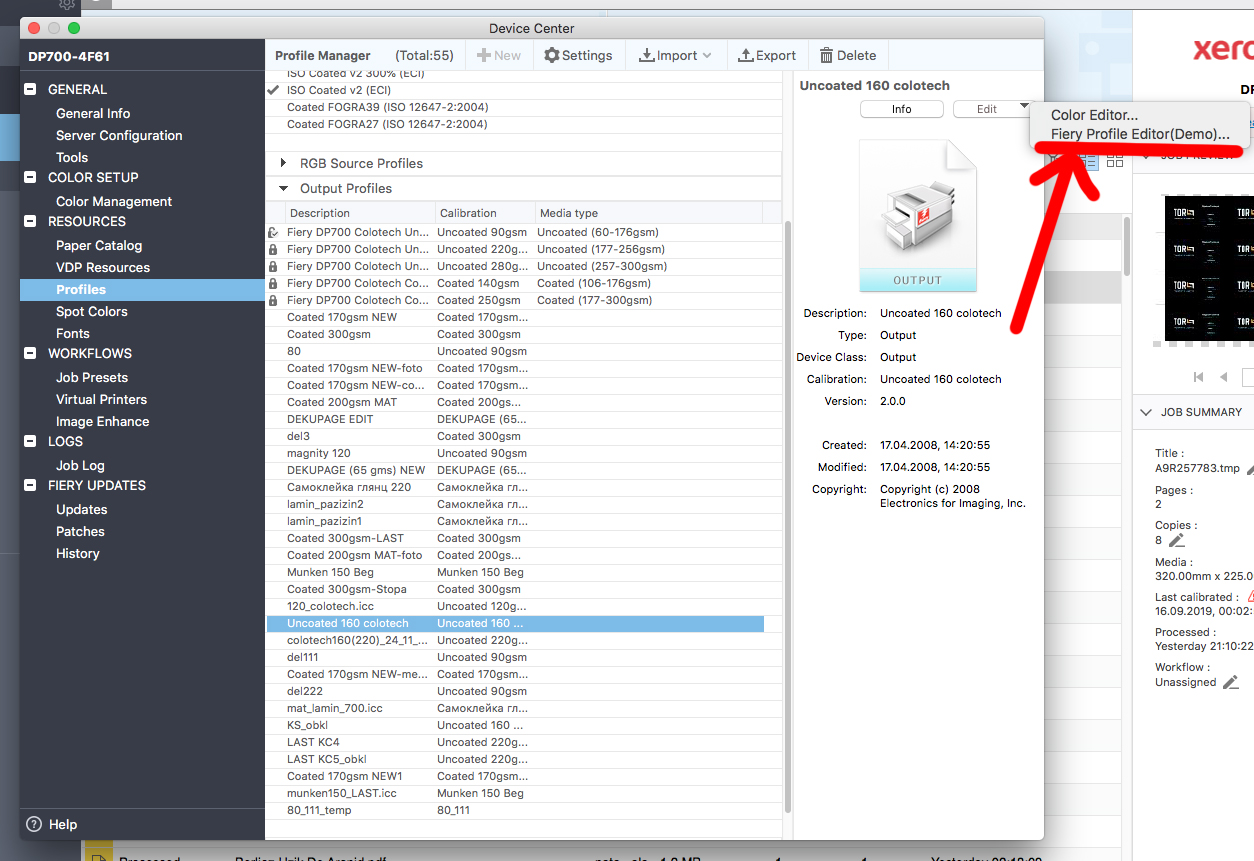
Task: Open Profile Manager Settings gear
Action: (551, 56)
